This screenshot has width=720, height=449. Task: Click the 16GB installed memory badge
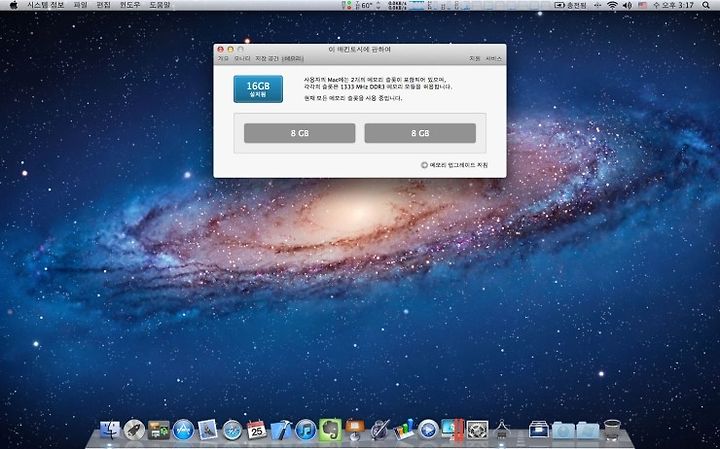coord(258,89)
